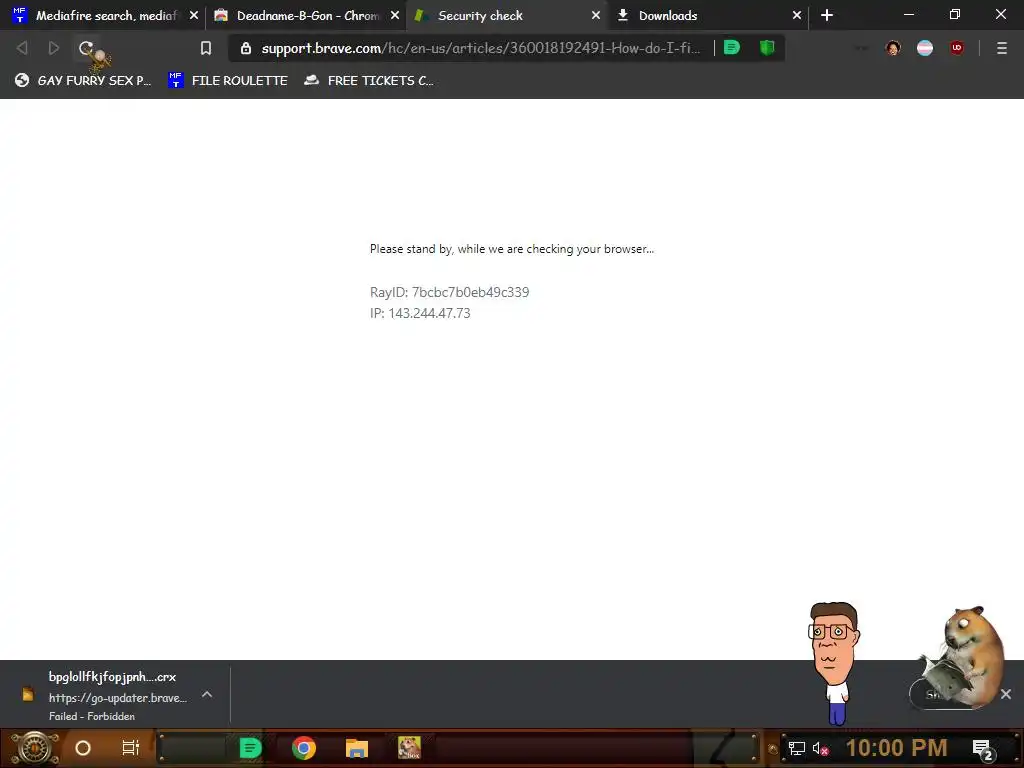Close the Security check tab

[x=596, y=15]
